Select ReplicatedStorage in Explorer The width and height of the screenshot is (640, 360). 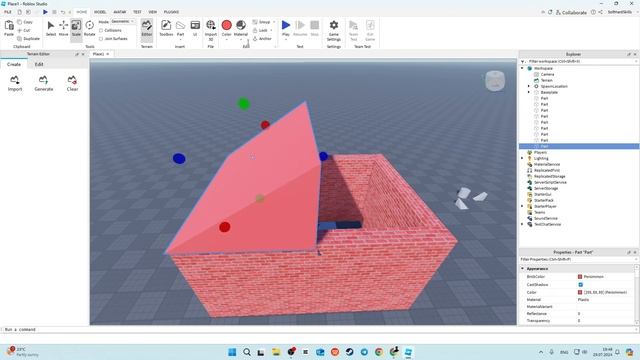[549, 176]
